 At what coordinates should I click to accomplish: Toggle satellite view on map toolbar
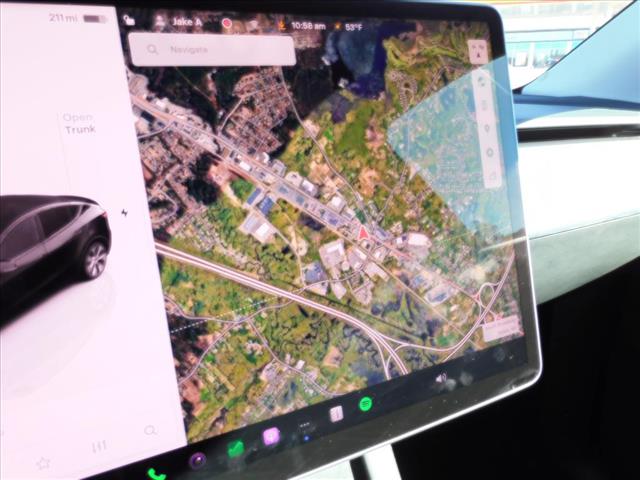point(482,81)
